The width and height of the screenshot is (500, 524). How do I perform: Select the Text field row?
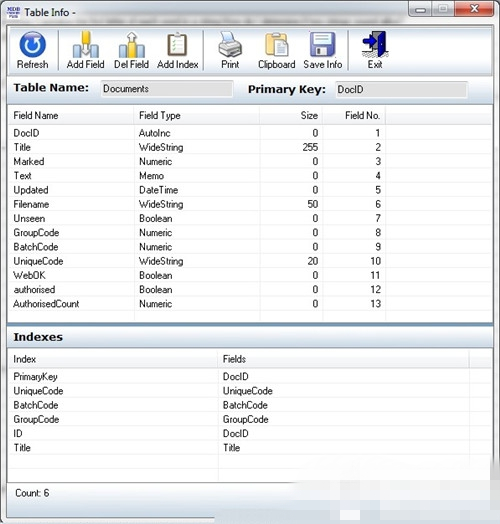point(249,176)
